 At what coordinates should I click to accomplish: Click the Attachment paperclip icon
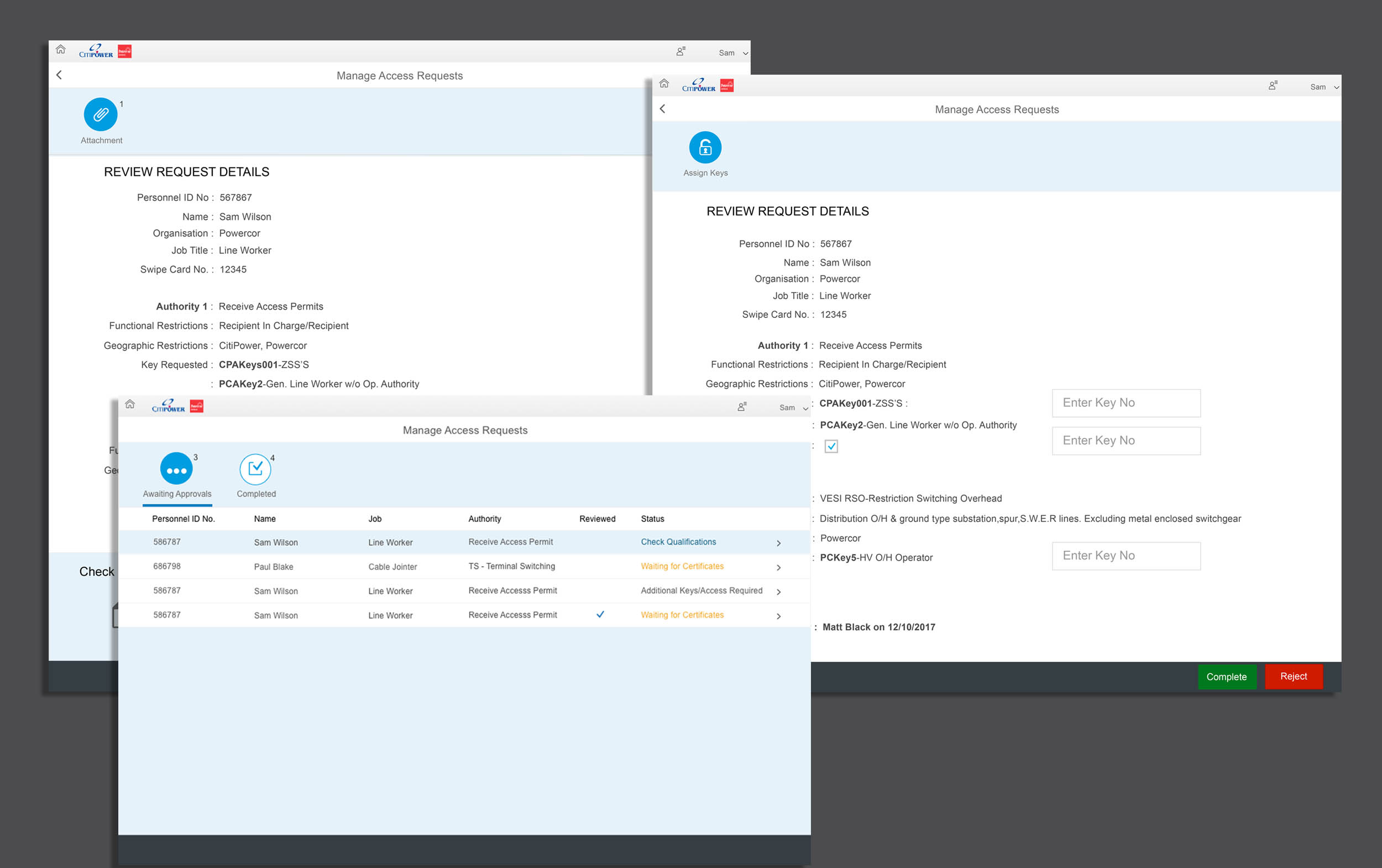tap(101, 114)
